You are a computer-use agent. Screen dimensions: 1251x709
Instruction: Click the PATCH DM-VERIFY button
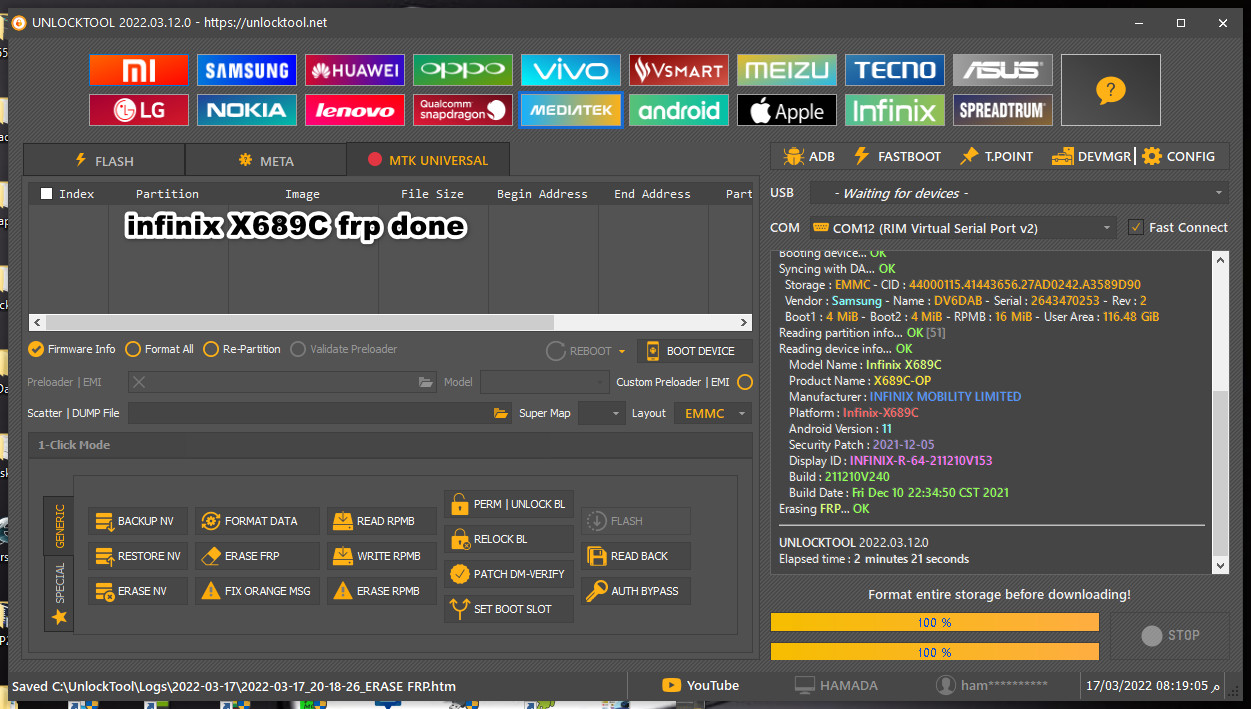click(x=510, y=574)
